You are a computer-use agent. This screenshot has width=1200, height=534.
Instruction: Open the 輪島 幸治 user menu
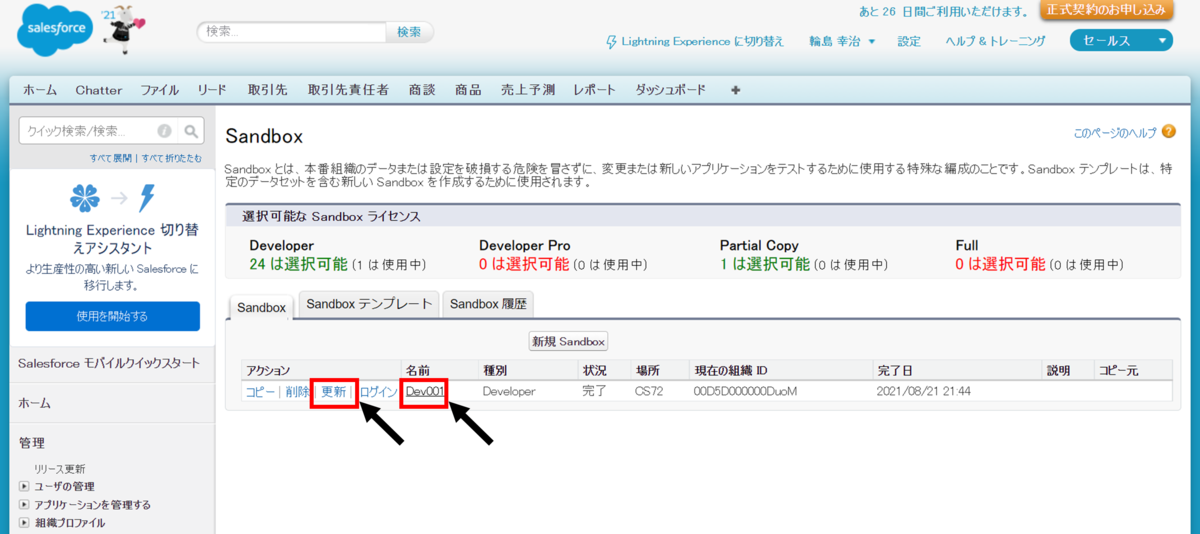click(842, 41)
